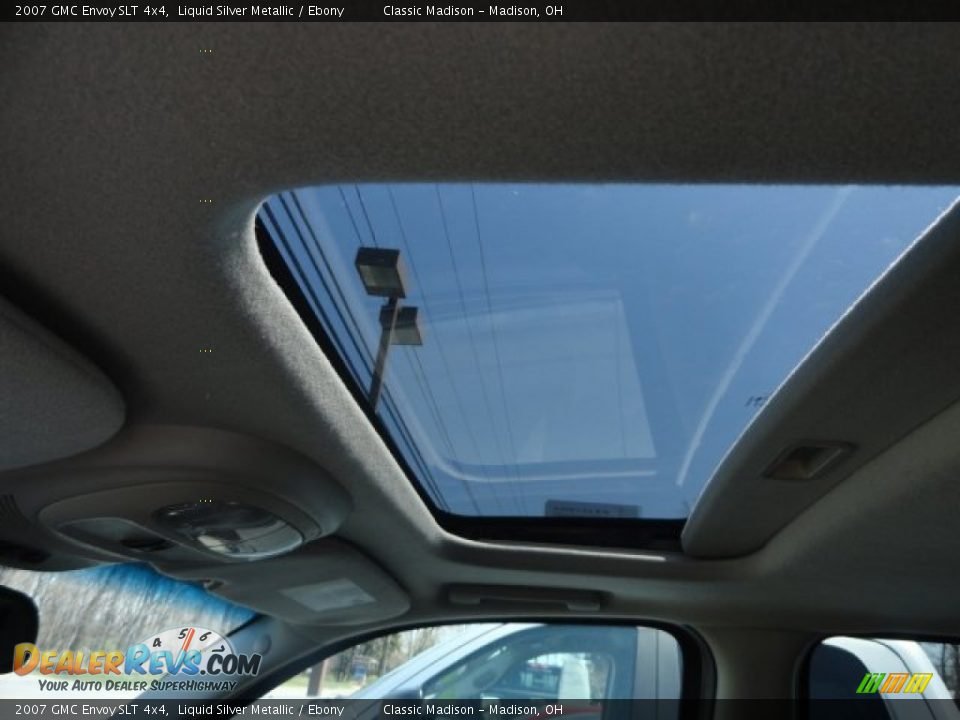The width and height of the screenshot is (960, 720).
Task: Click the small rectangular courtesy lamp in the headliner
Action: (808, 460)
